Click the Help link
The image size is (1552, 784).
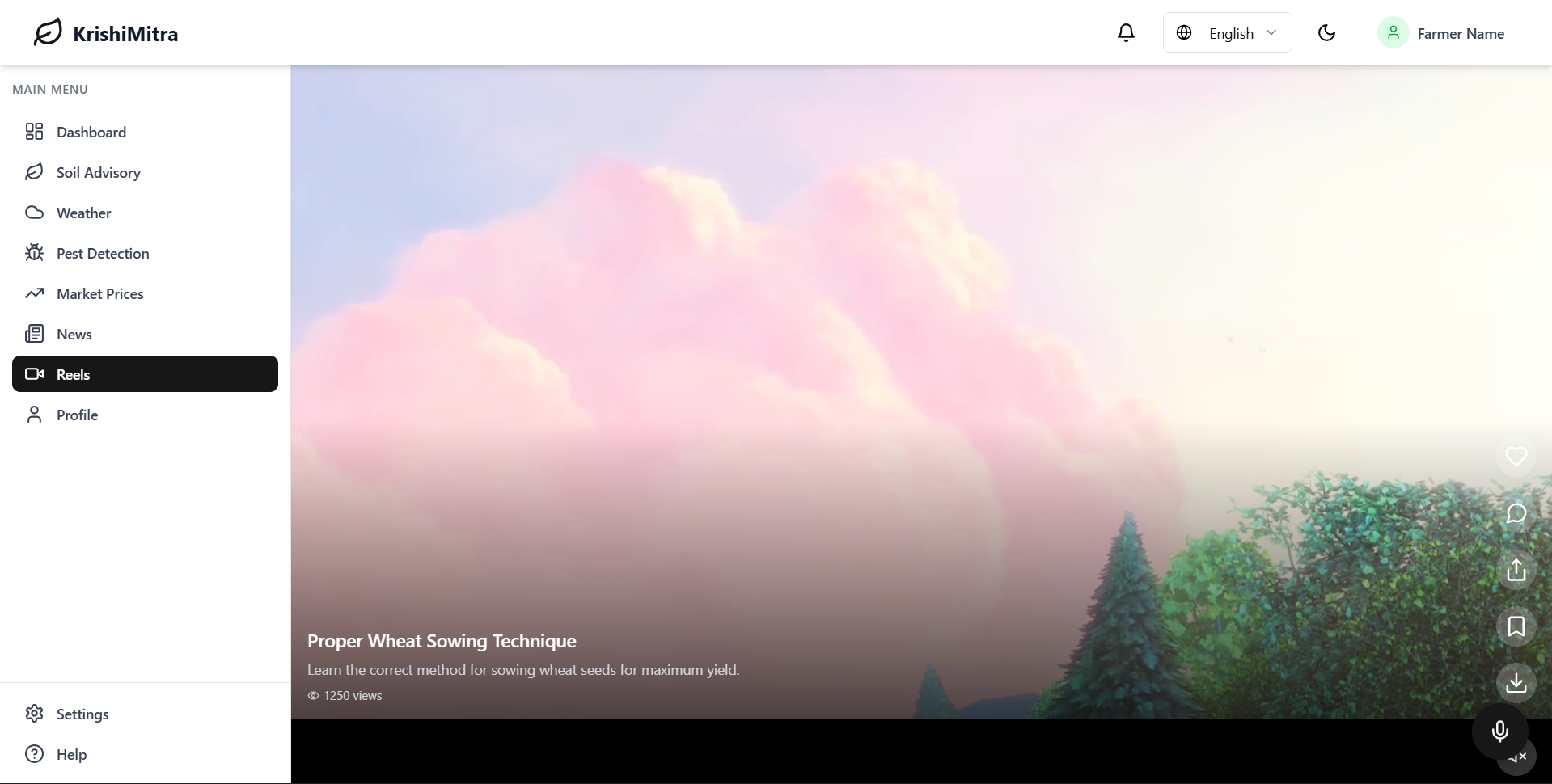pos(71,754)
